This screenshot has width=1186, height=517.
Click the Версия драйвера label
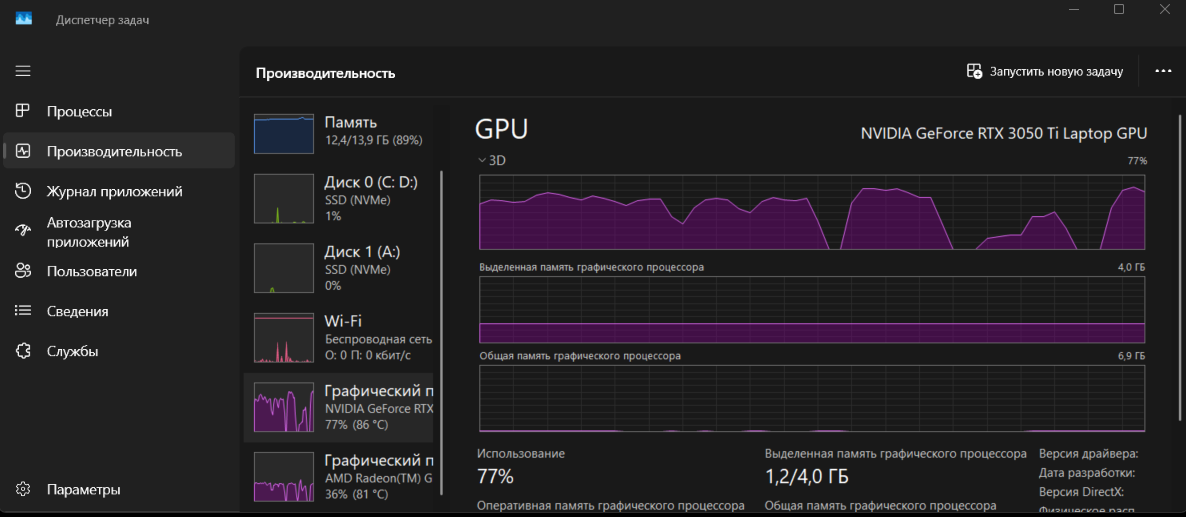coord(1088,454)
